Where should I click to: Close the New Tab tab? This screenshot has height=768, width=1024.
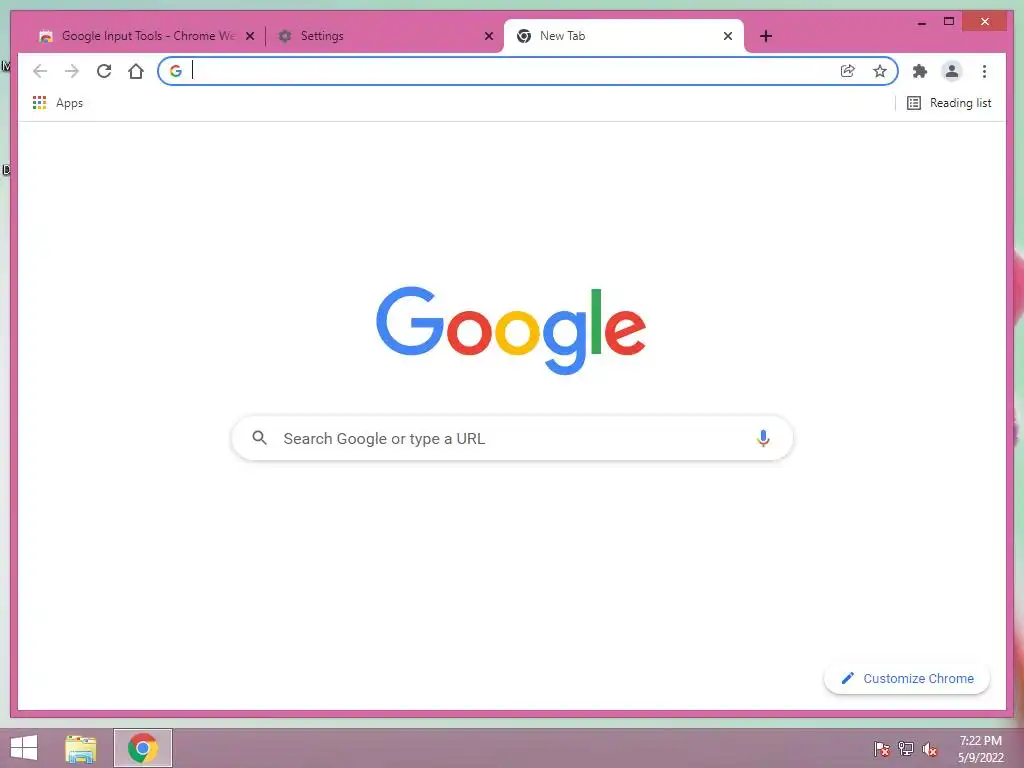pyautogui.click(x=728, y=36)
